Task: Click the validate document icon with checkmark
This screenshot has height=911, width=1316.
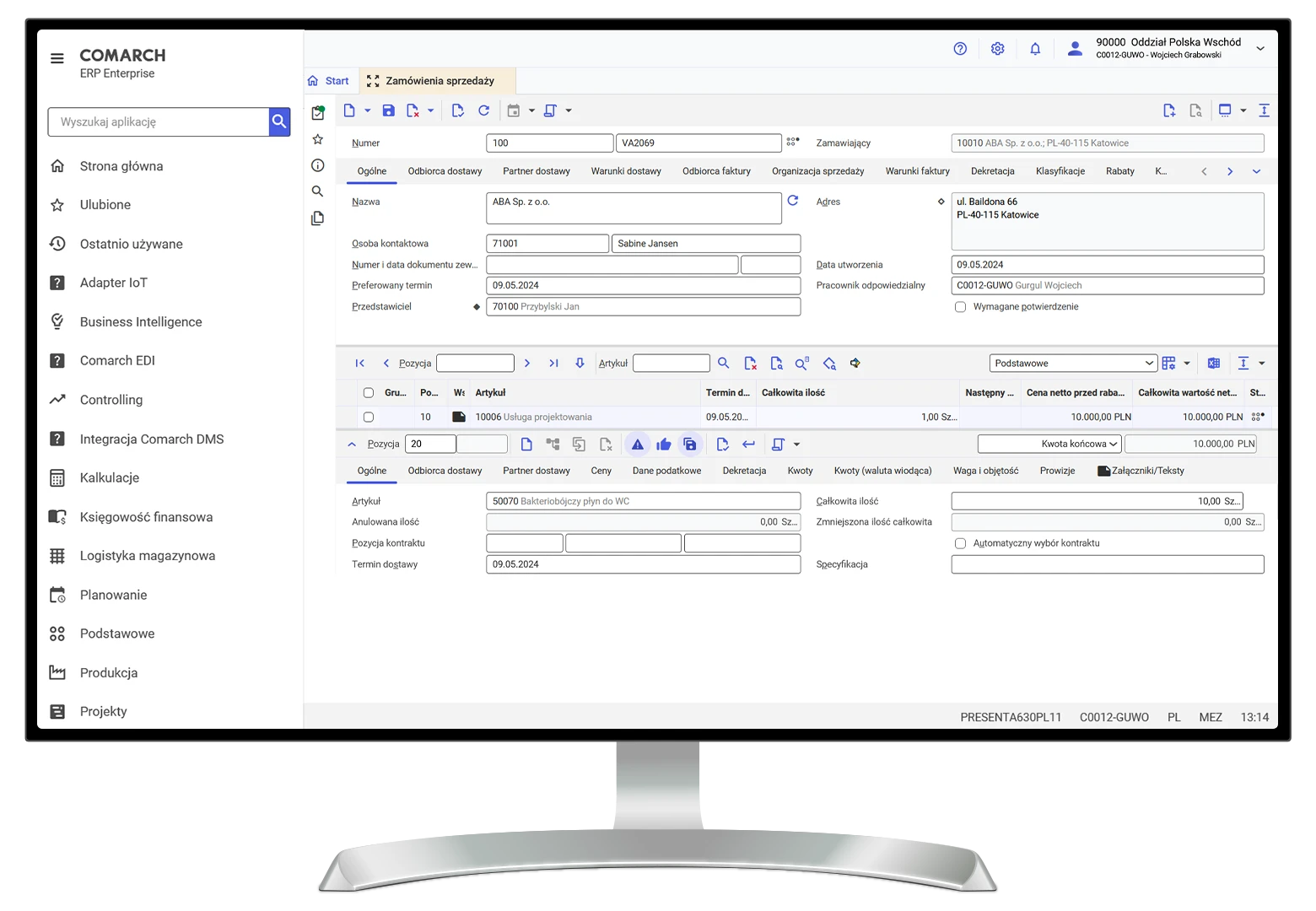Action: tap(457, 111)
